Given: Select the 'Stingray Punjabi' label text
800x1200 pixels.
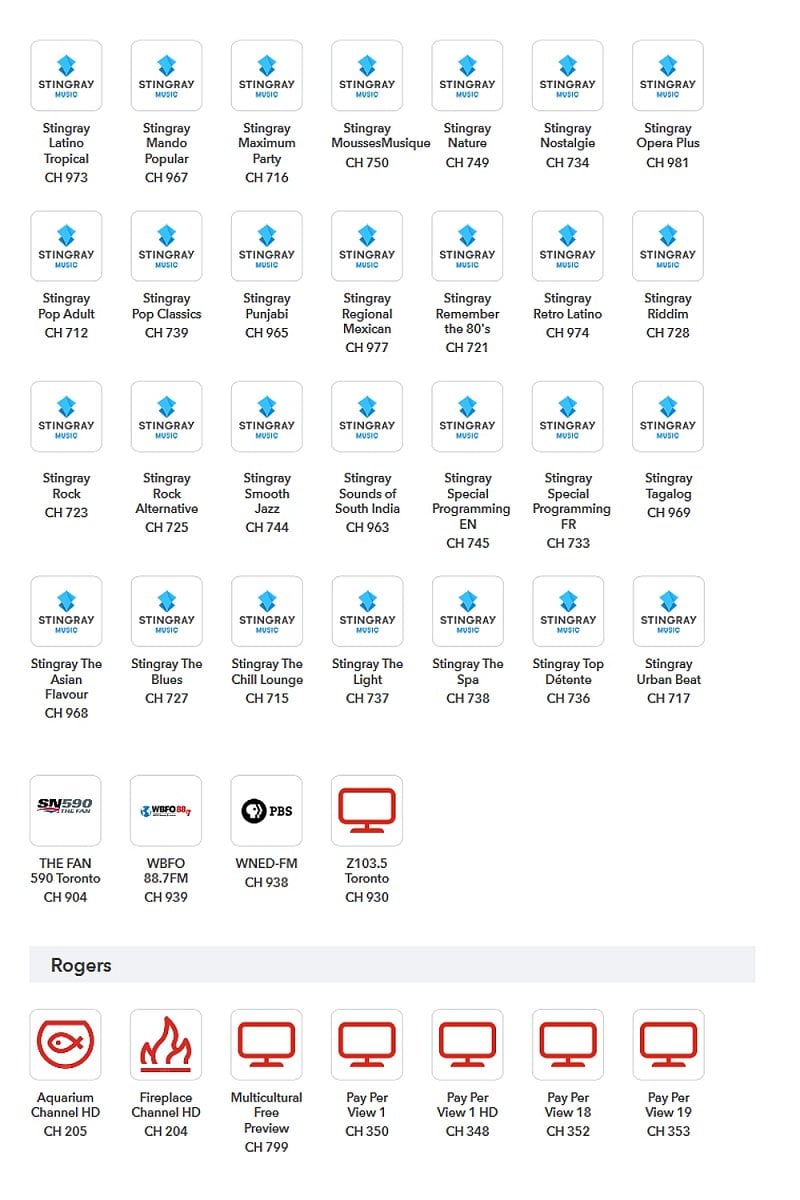Looking at the screenshot, I should 267,306.
